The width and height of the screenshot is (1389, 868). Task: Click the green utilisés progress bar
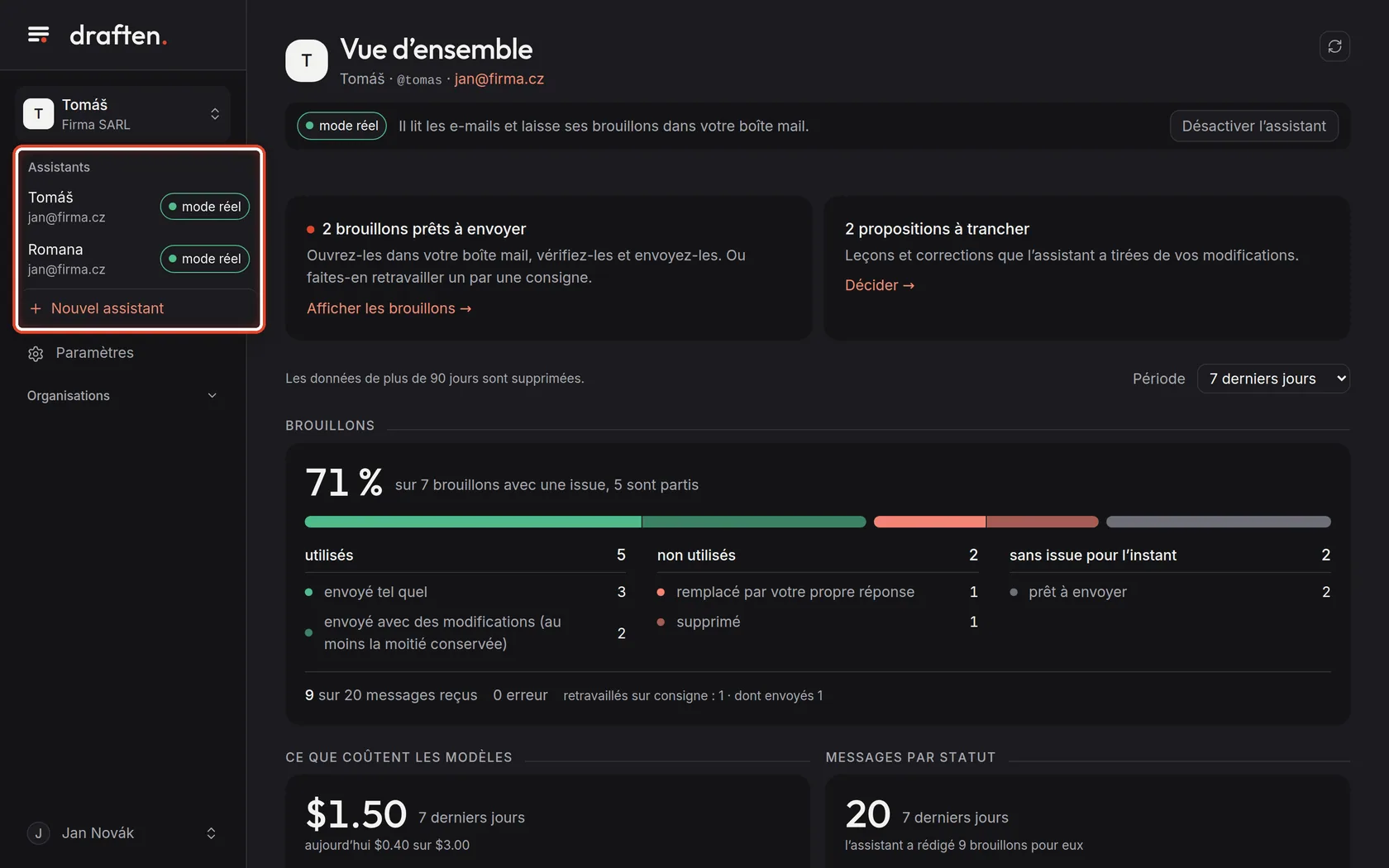pos(585,522)
